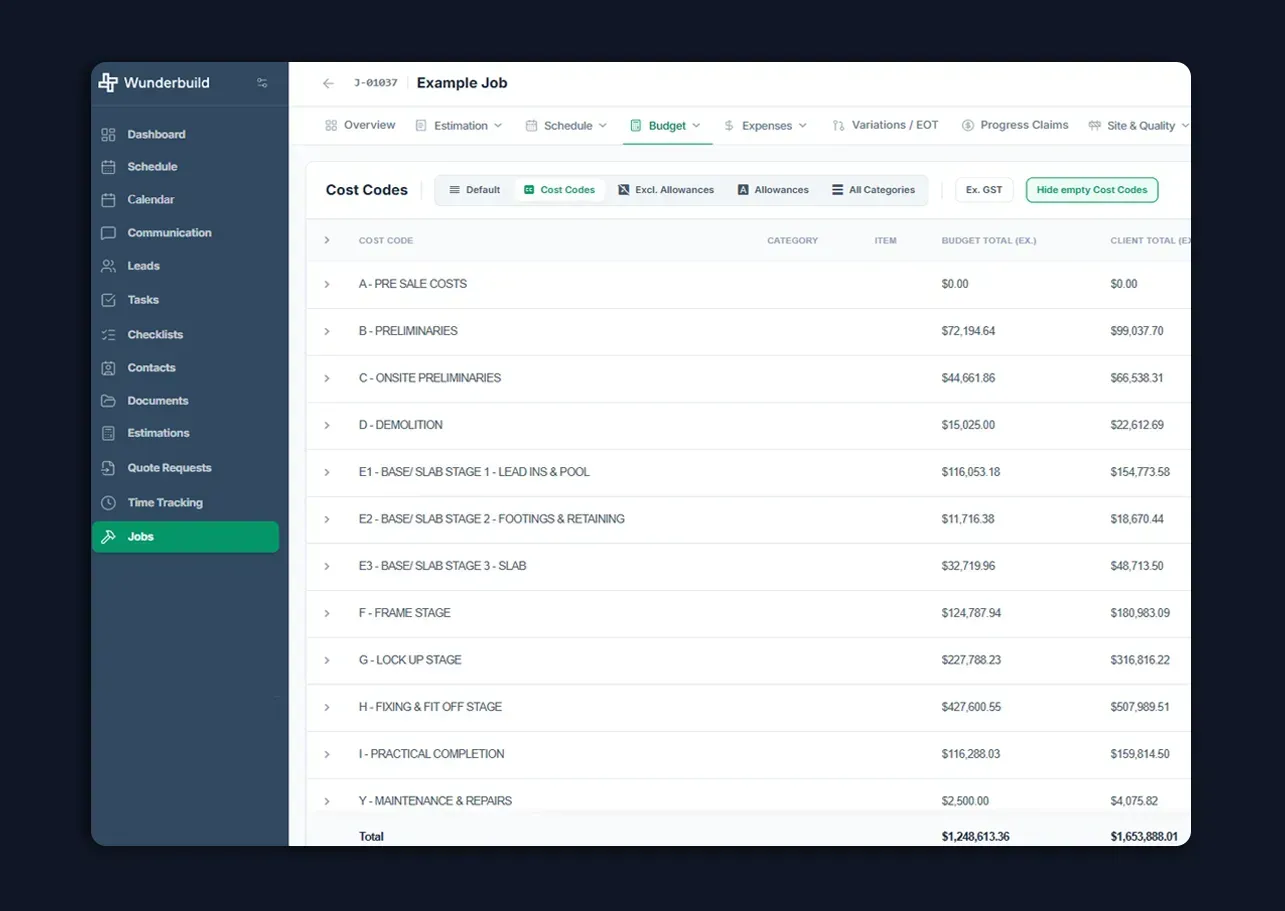Toggle the Ex. GST option
Image resolution: width=1285 pixels, height=911 pixels.
[x=984, y=190]
